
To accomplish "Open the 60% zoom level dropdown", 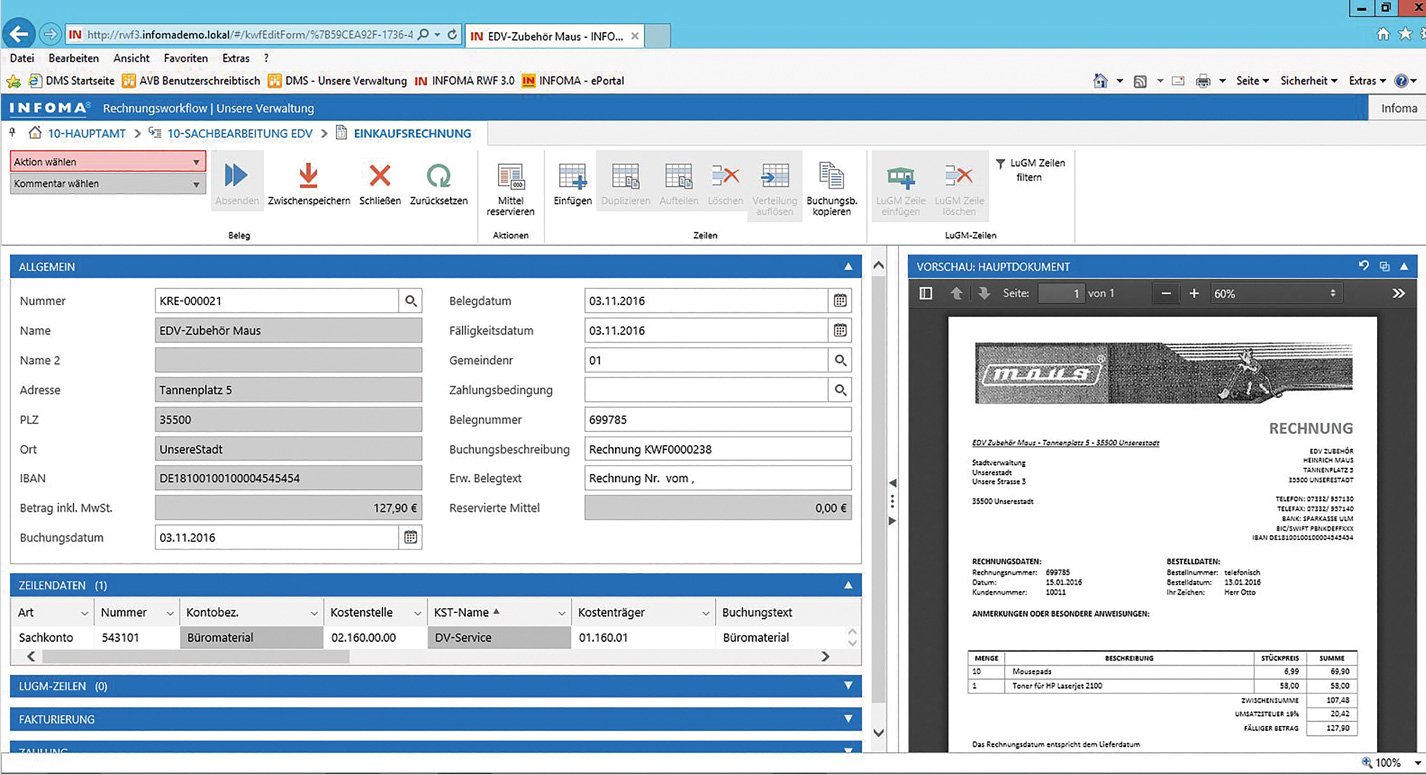I will click(1274, 294).
